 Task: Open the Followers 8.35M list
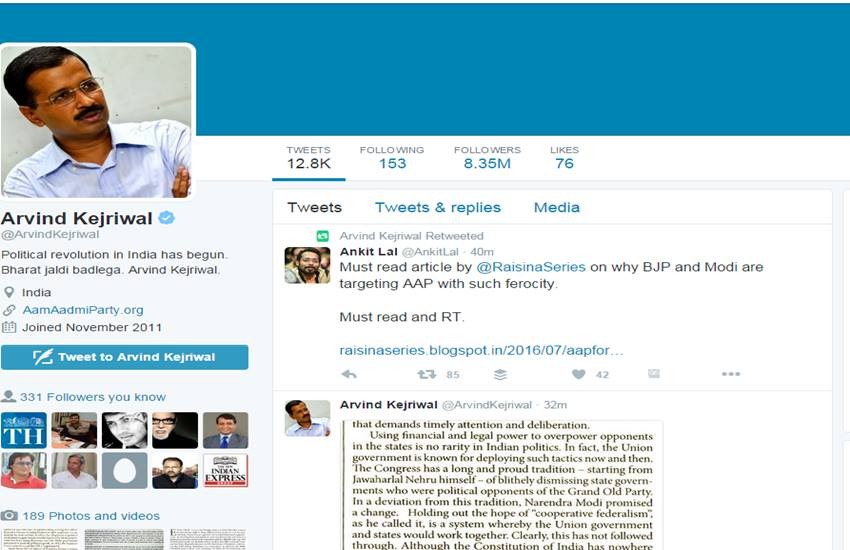coord(487,158)
